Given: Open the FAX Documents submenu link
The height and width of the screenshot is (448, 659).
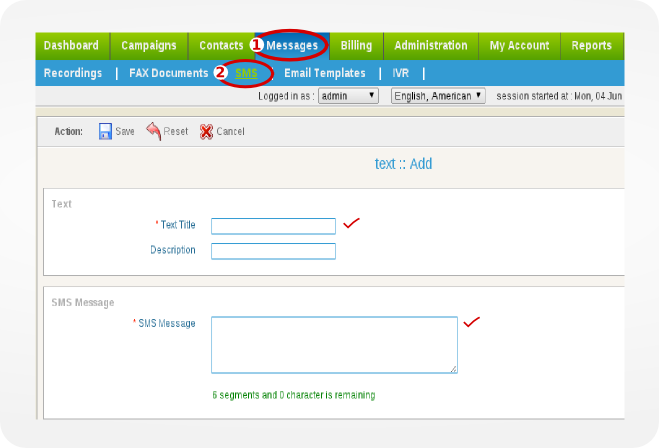Looking at the screenshot, I should (169, 73).
